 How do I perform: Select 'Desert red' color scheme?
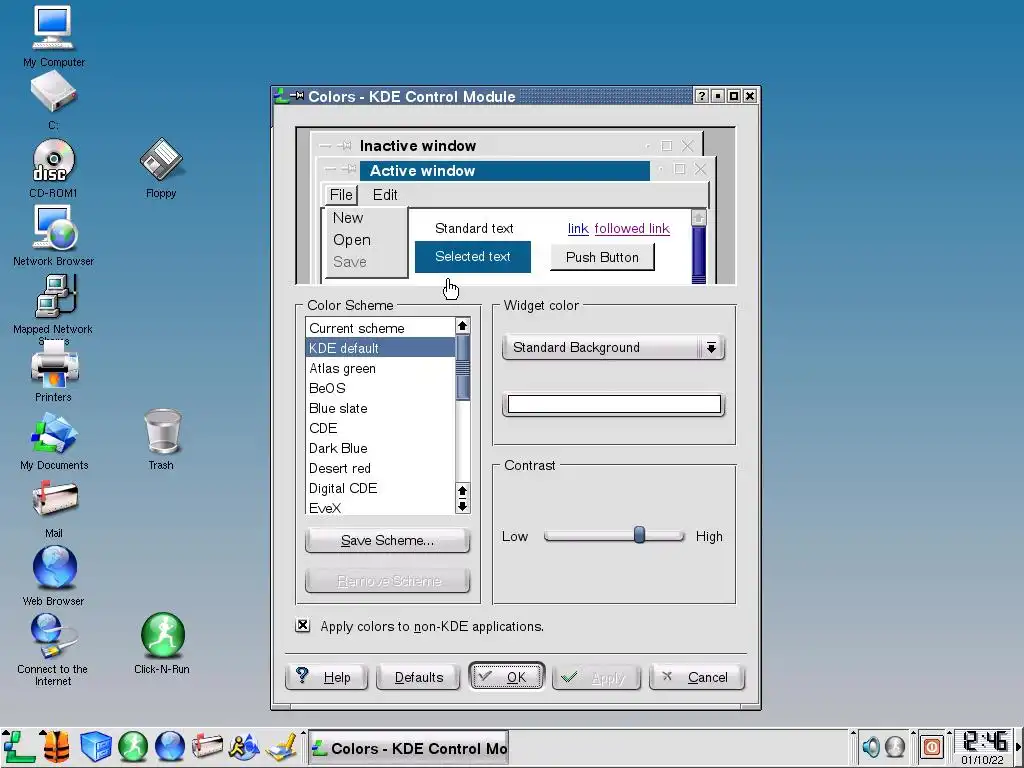point(380,468)
